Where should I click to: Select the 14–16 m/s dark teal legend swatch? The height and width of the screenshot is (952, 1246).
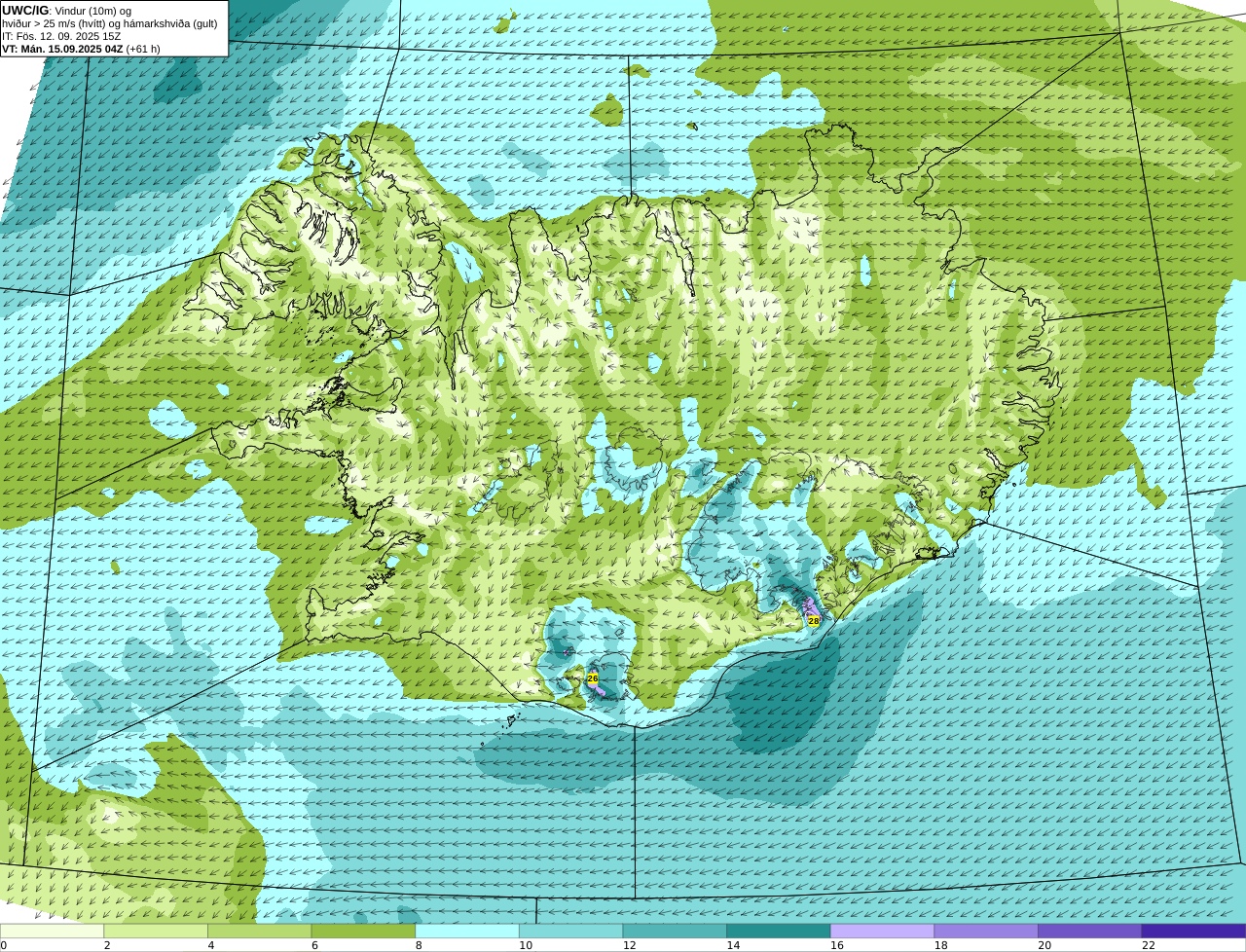[x=779, y=931]
